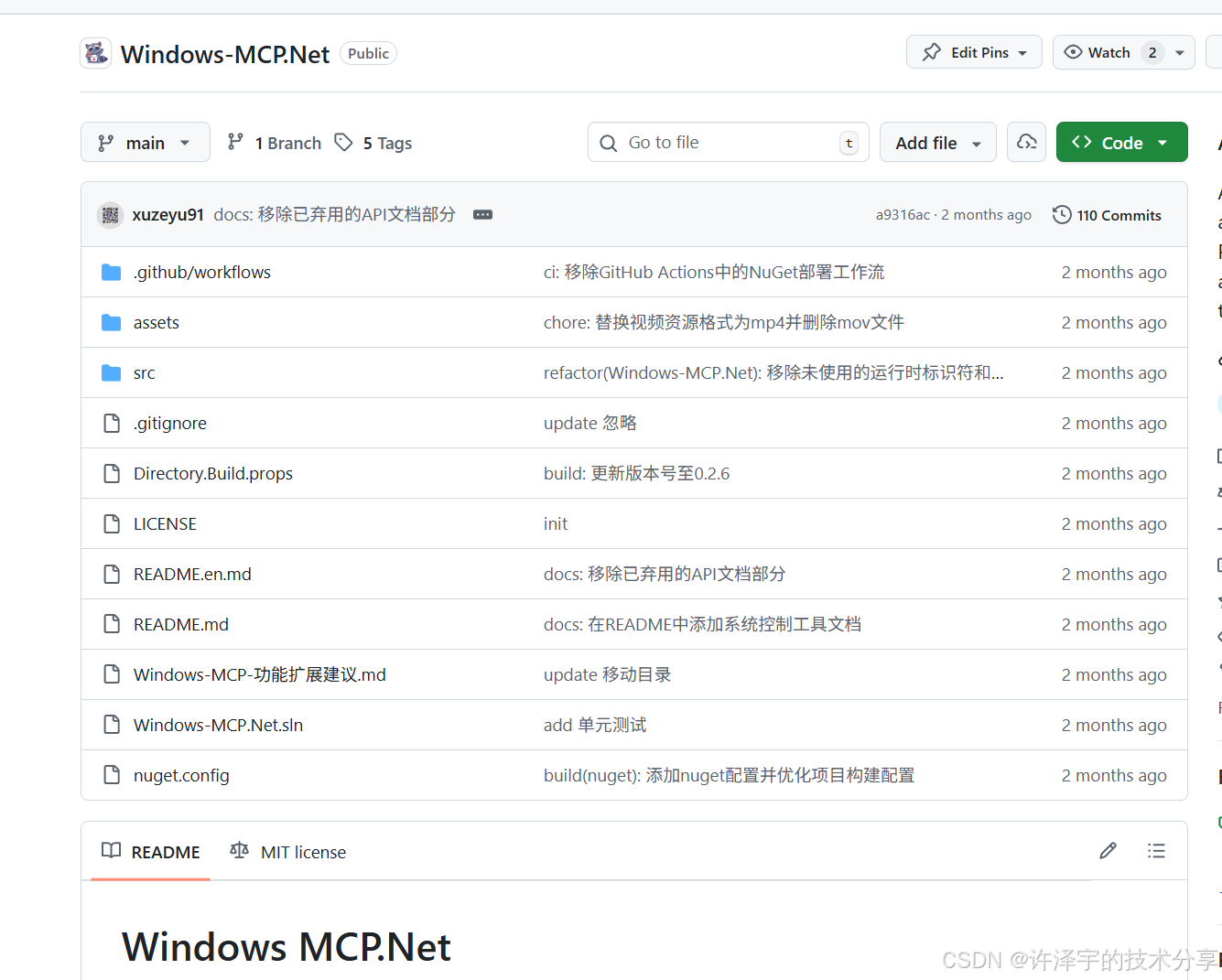Click the xuzeyu91 commit author avatar

pos(111,215)
